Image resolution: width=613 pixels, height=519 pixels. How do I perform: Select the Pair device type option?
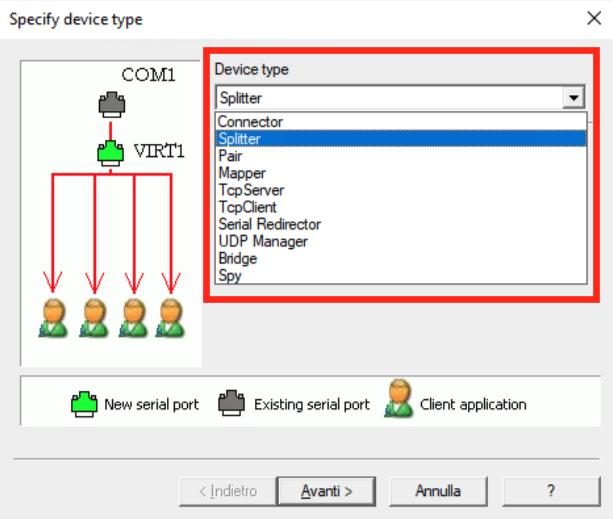click(x=230, y=156)
